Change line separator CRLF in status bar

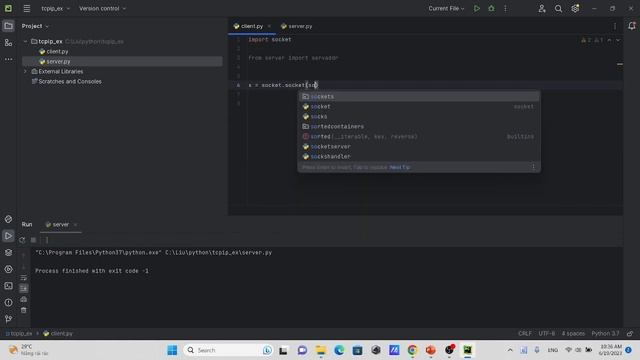pos(525,333)
